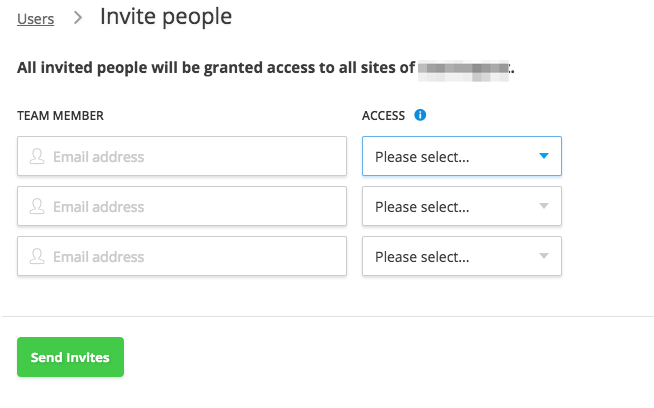The image size is (654, 408).
Task: Click the ACCESS column label
Action: pyautogui.click(x=383, y=116)
